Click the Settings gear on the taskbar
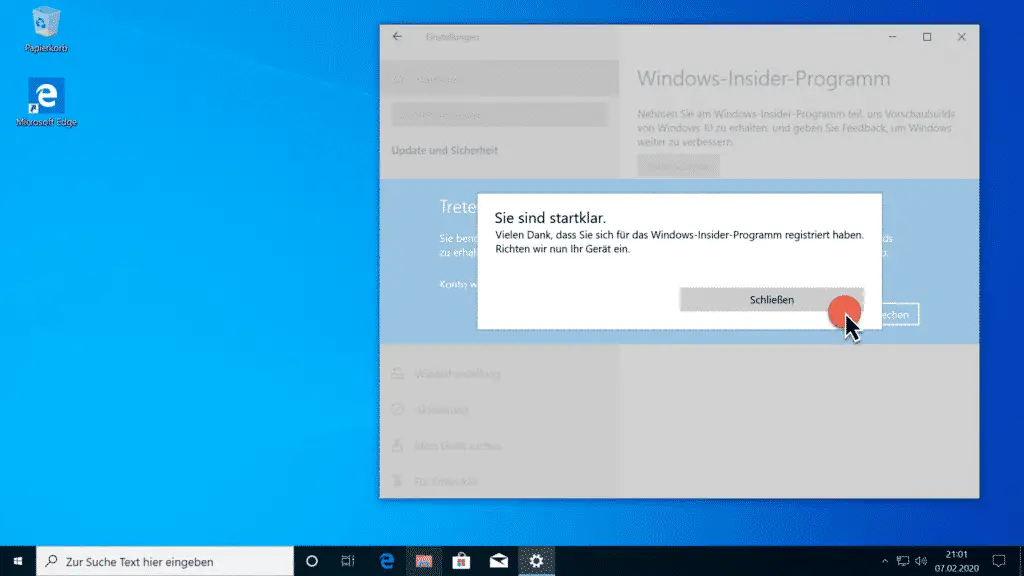1024x576 pixels. point(536,561)
